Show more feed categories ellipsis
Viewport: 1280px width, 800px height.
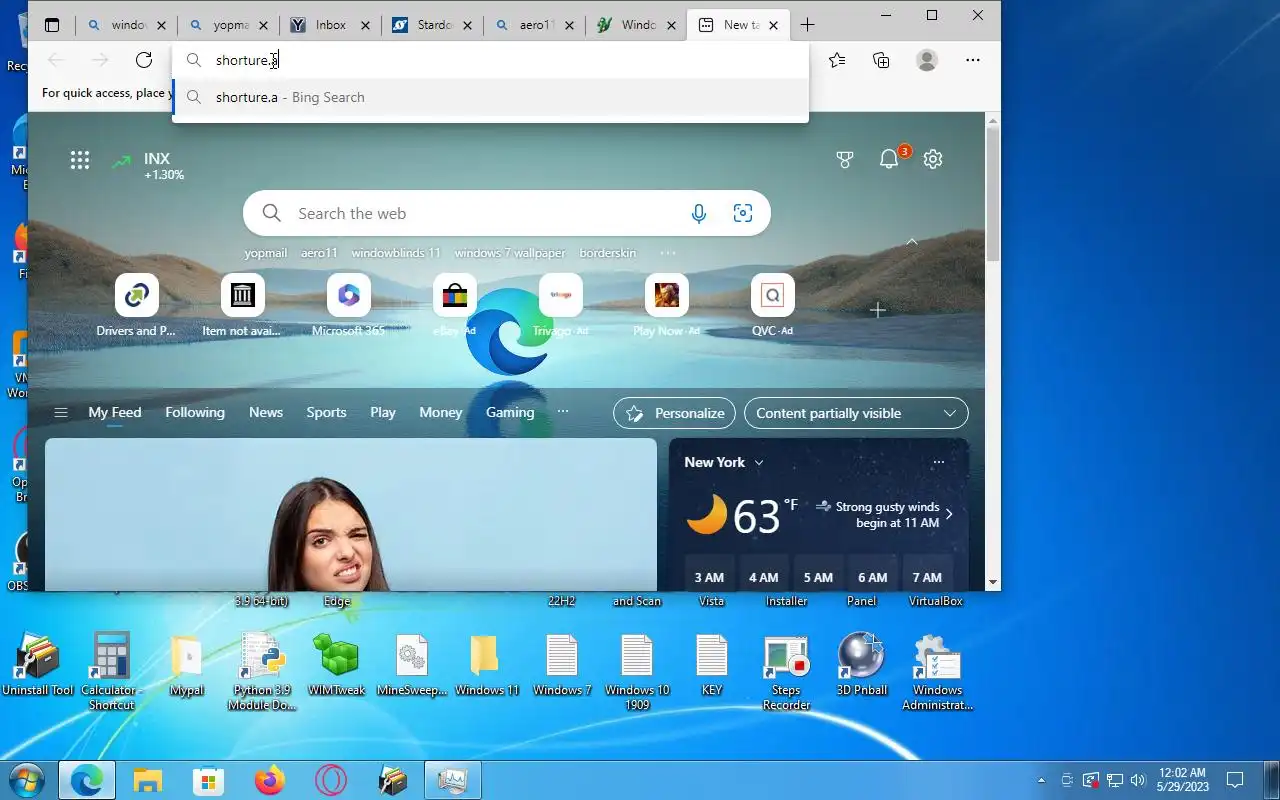[563, 412]
